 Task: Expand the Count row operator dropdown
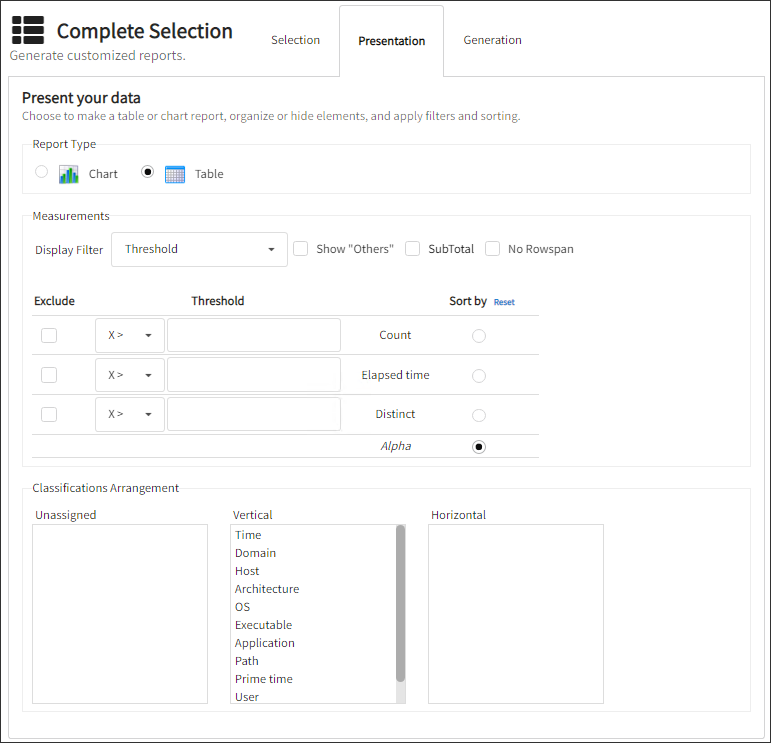pos(130,336)
